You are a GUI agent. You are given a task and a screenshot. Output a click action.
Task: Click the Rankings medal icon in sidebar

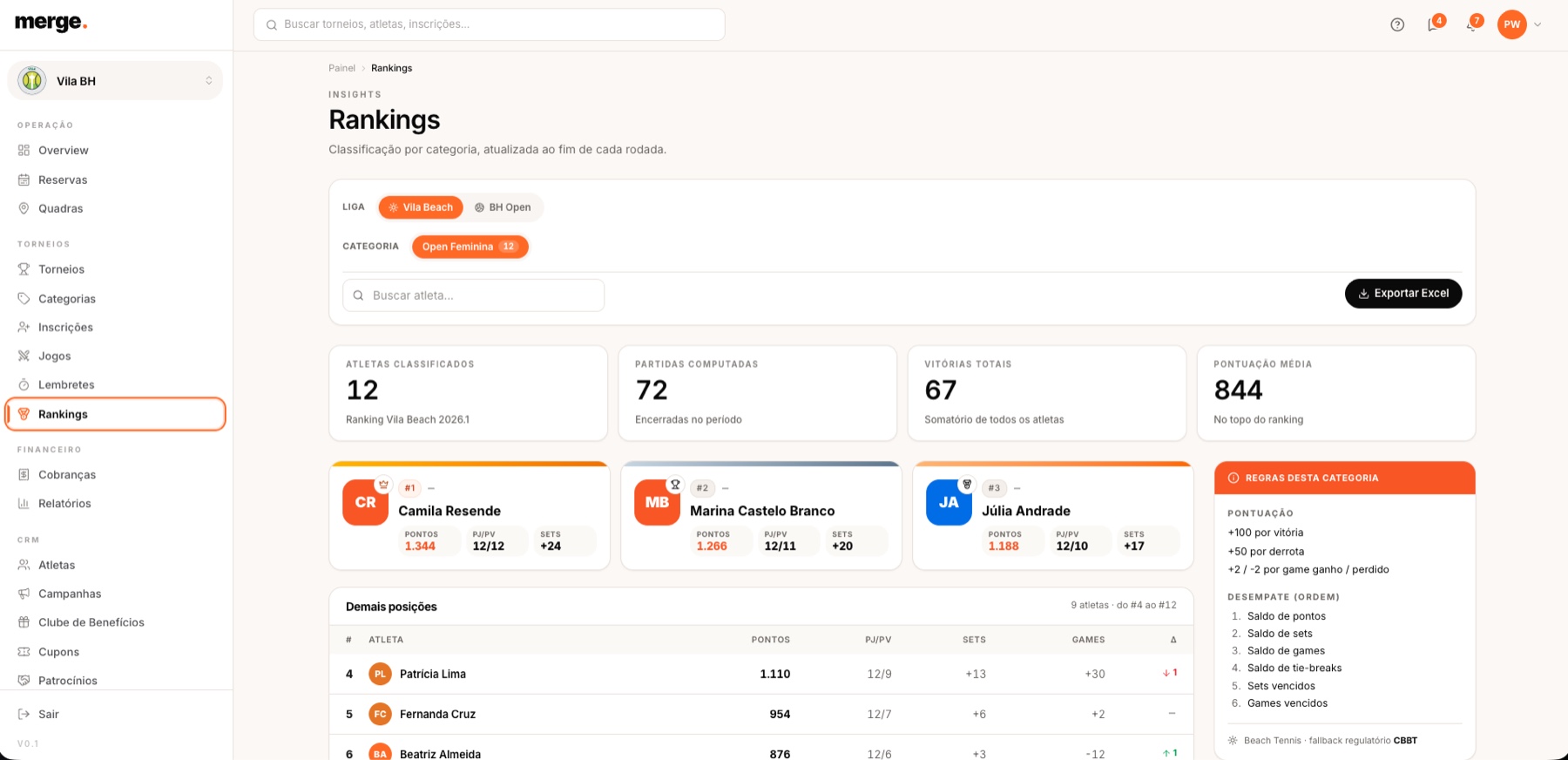click(x=24, y=414)
